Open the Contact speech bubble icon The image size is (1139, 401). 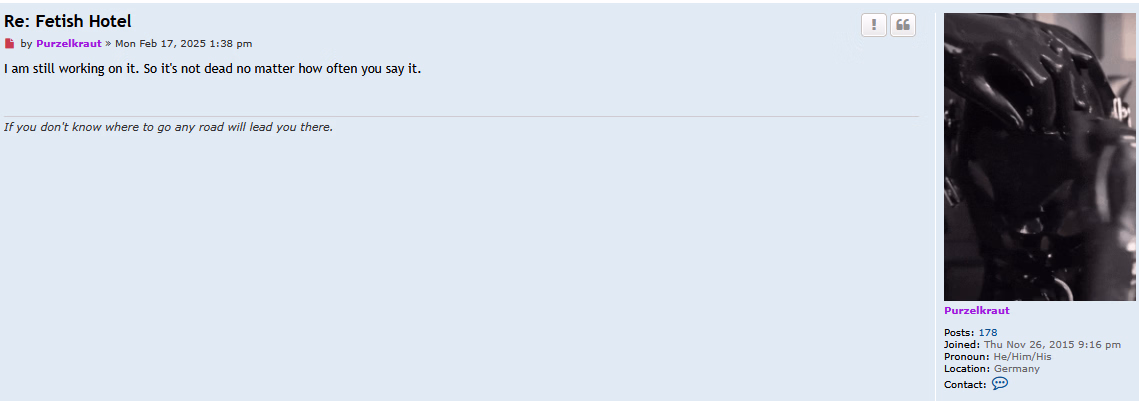[x=1000, y=384]
